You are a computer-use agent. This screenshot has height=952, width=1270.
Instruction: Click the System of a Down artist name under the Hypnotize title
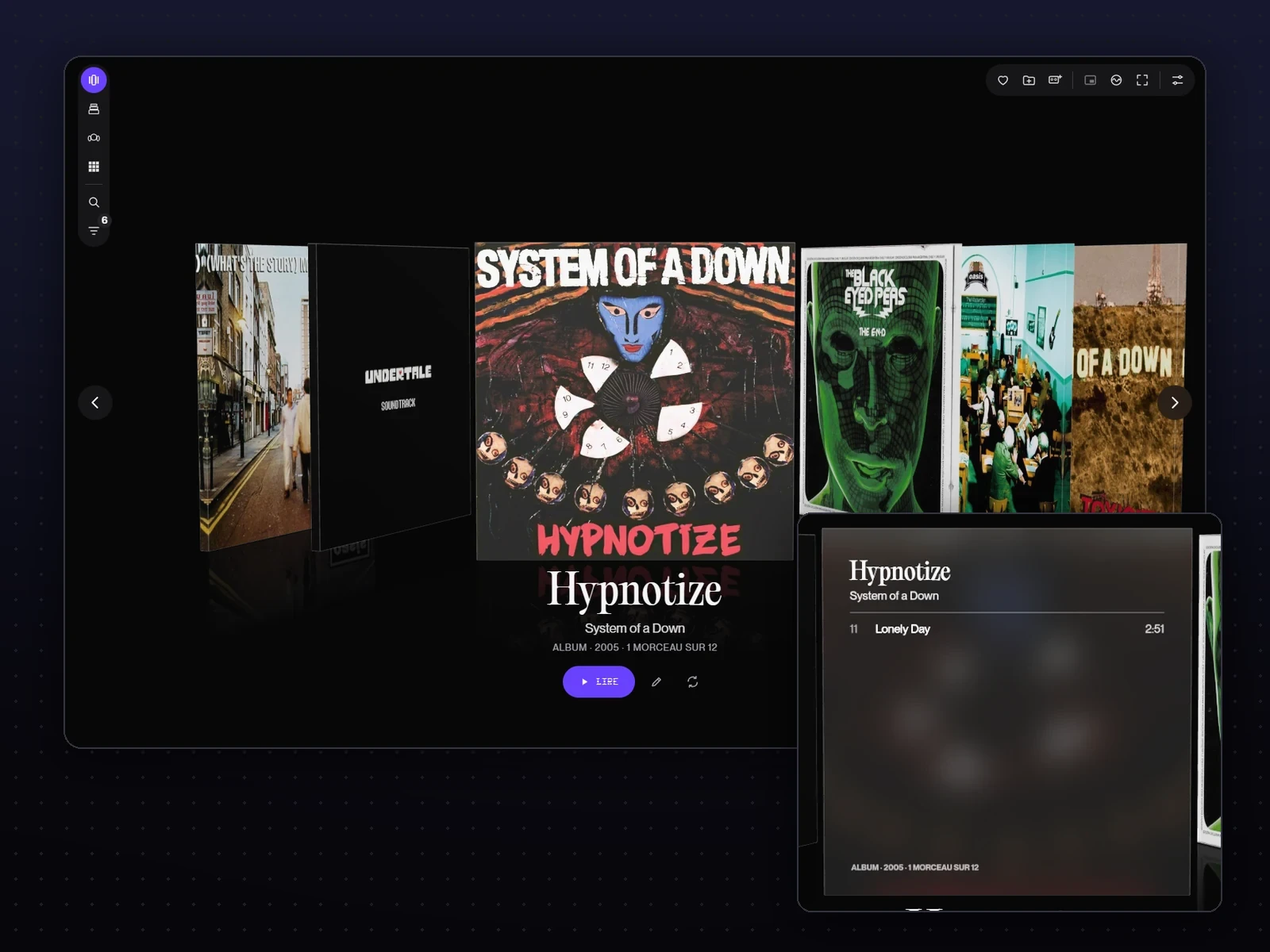click(x=635, y=628)
